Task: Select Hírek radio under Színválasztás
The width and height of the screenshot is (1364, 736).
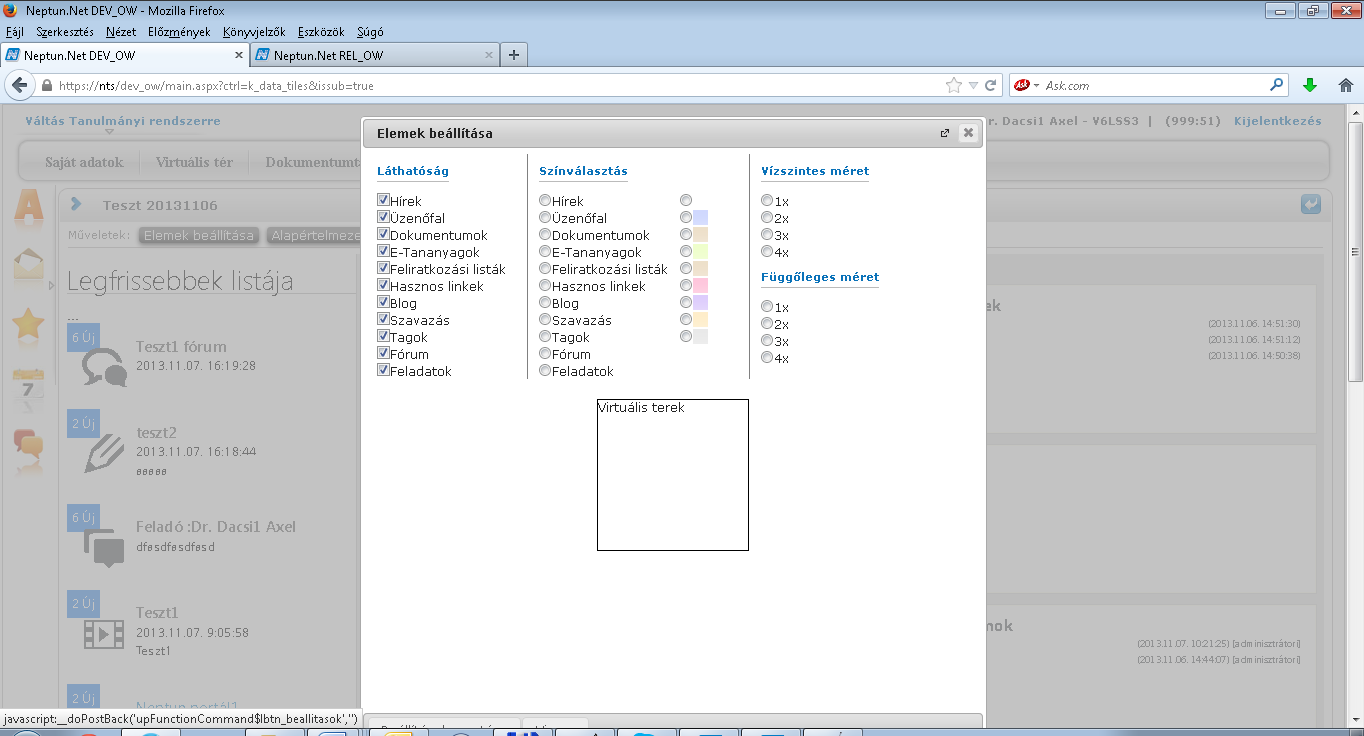Action: tap(545, 201)
